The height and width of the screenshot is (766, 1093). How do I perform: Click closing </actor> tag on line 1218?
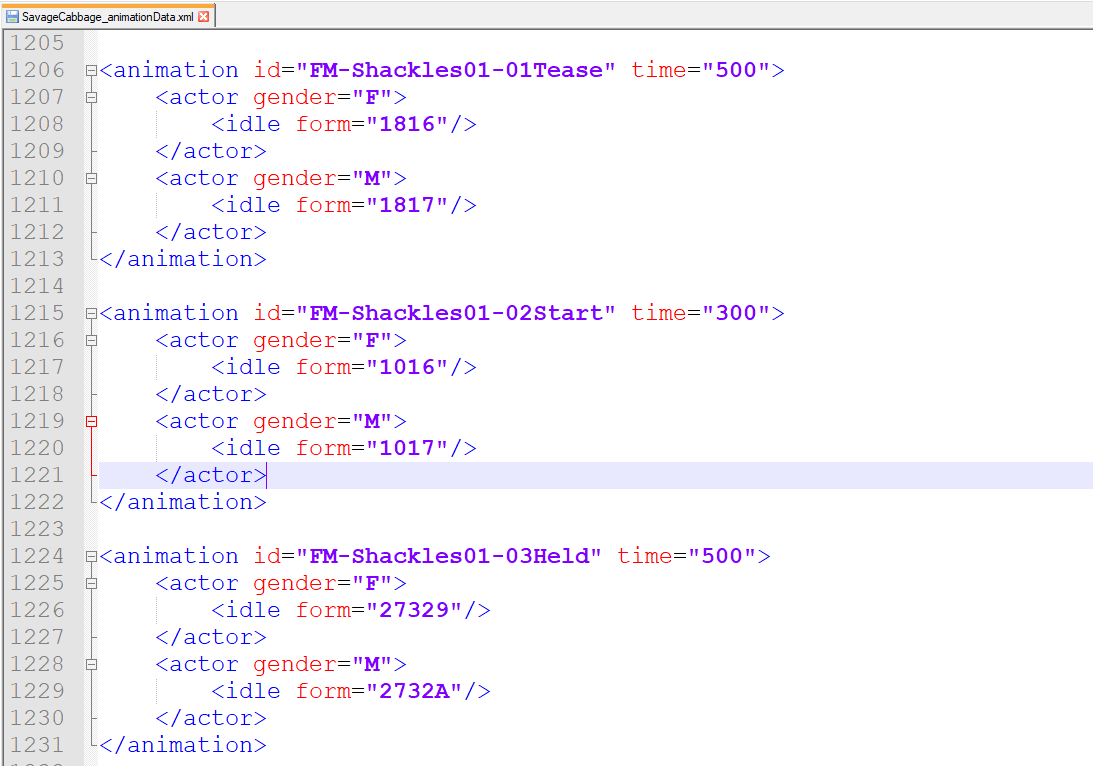coord(211,395)
